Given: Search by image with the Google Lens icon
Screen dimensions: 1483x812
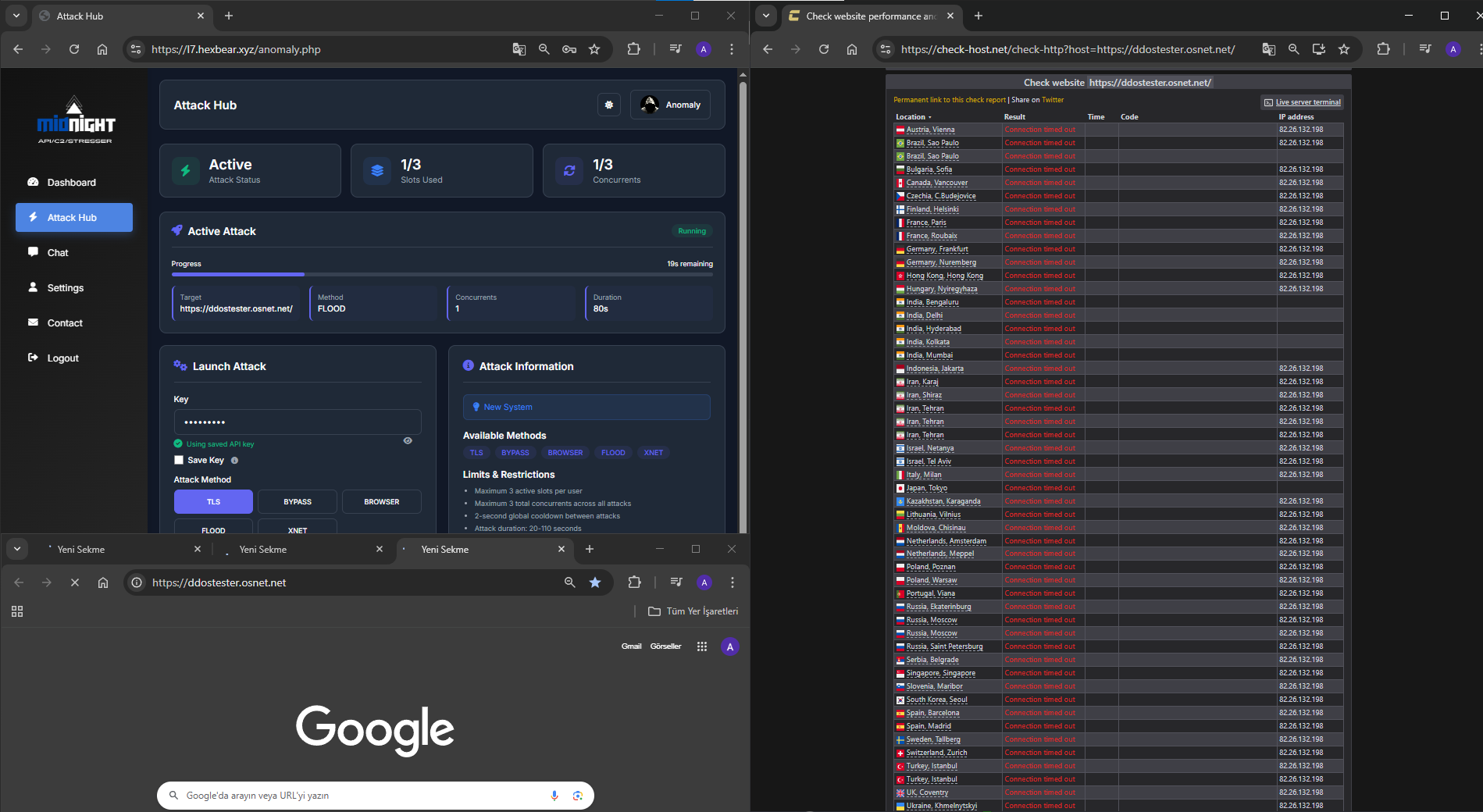Looking at the screenshot, I should coord(578,796).
